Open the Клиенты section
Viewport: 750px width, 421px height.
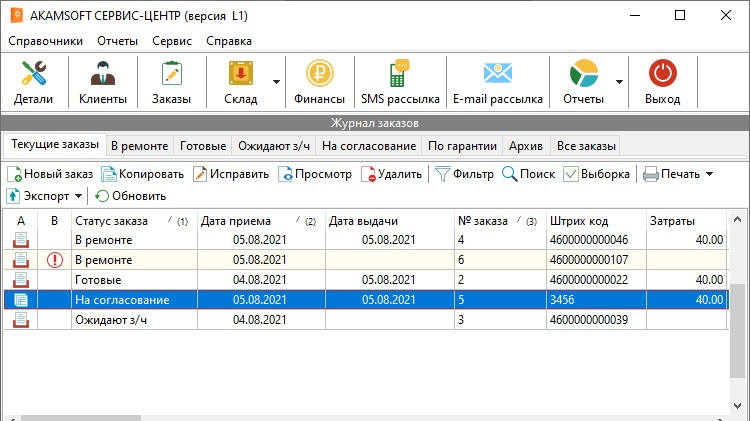103,82
